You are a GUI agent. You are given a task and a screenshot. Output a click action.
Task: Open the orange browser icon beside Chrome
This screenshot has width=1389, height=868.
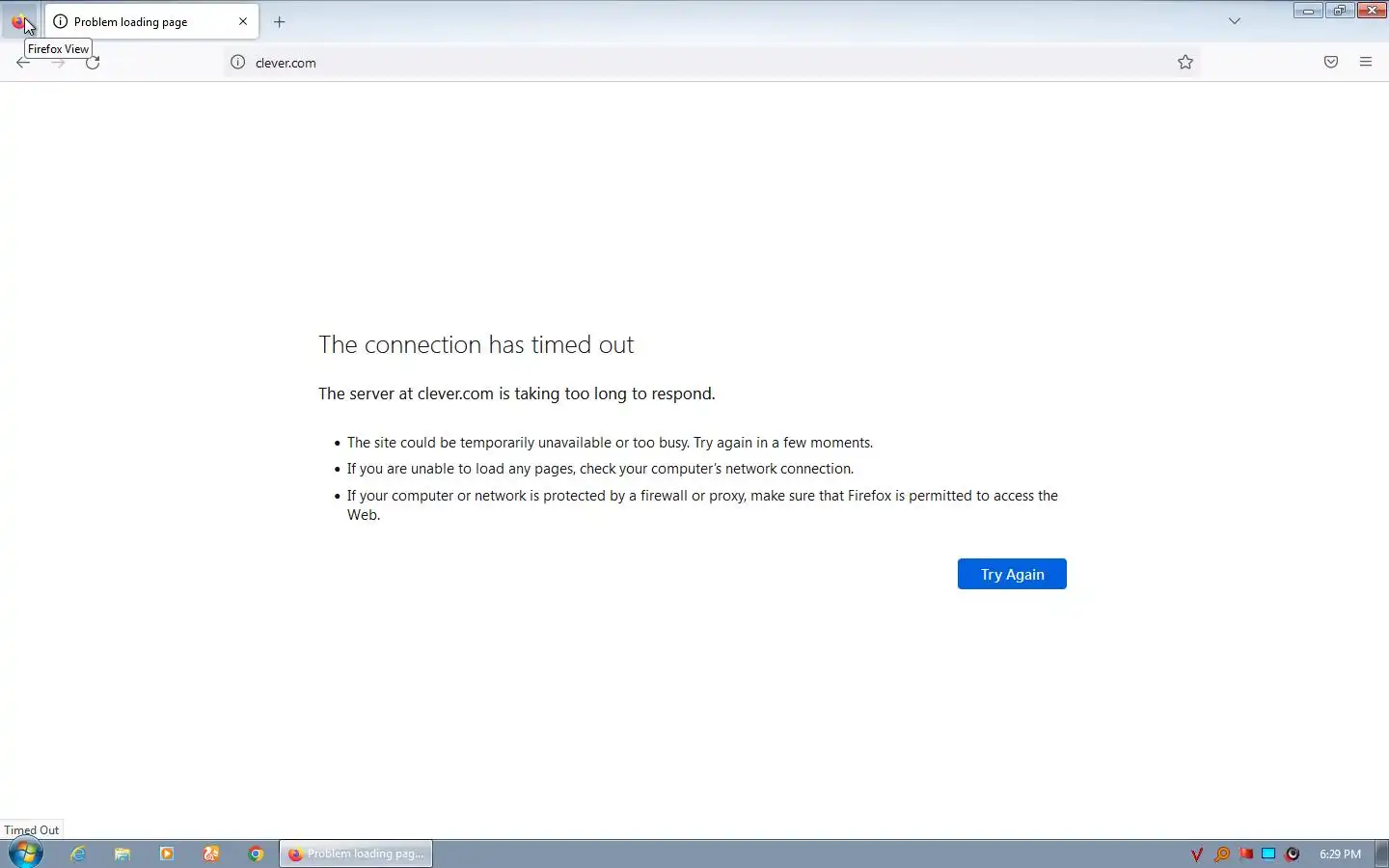click(211, 854)
